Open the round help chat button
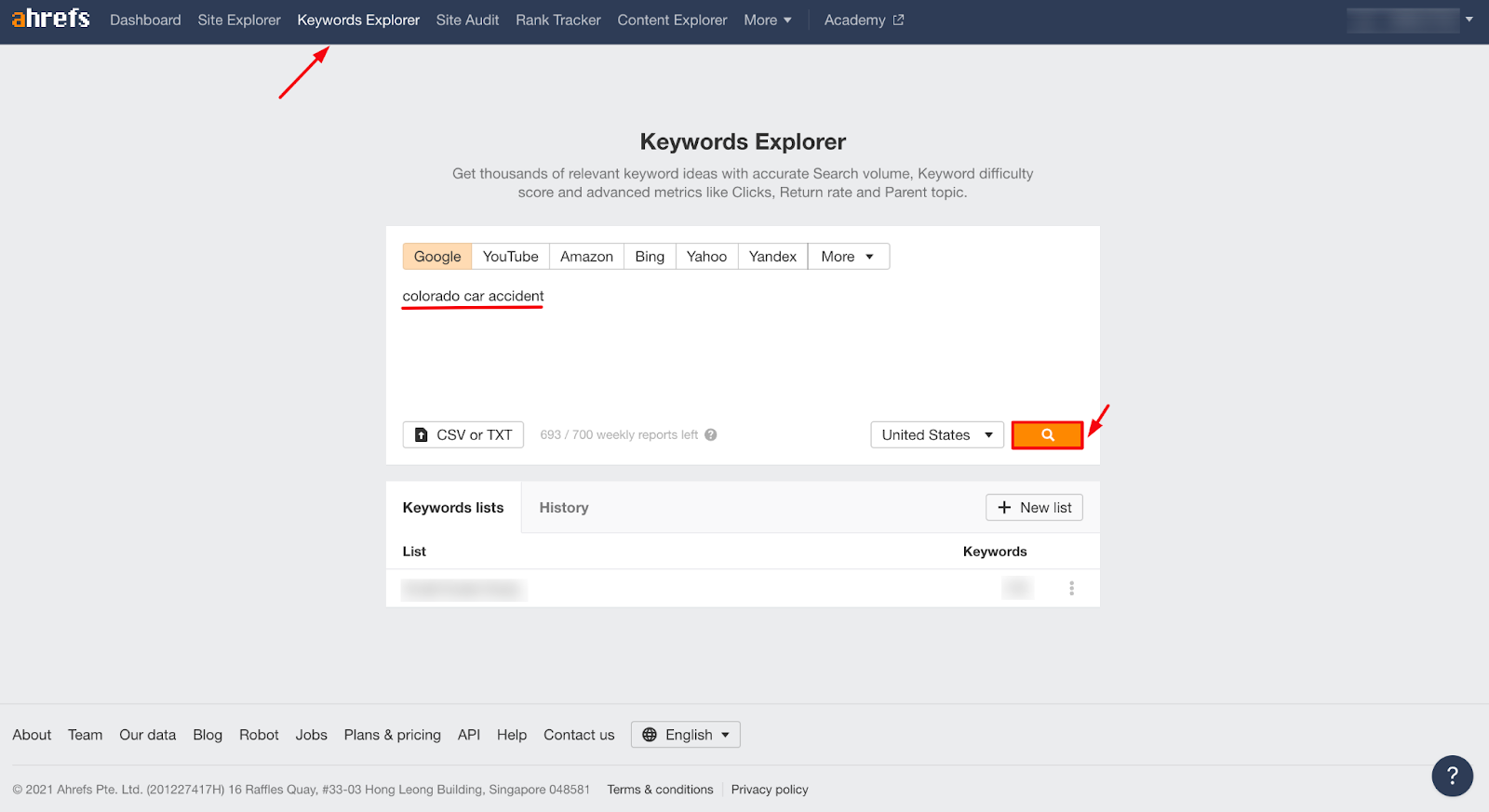 (x=1452, y=776)
